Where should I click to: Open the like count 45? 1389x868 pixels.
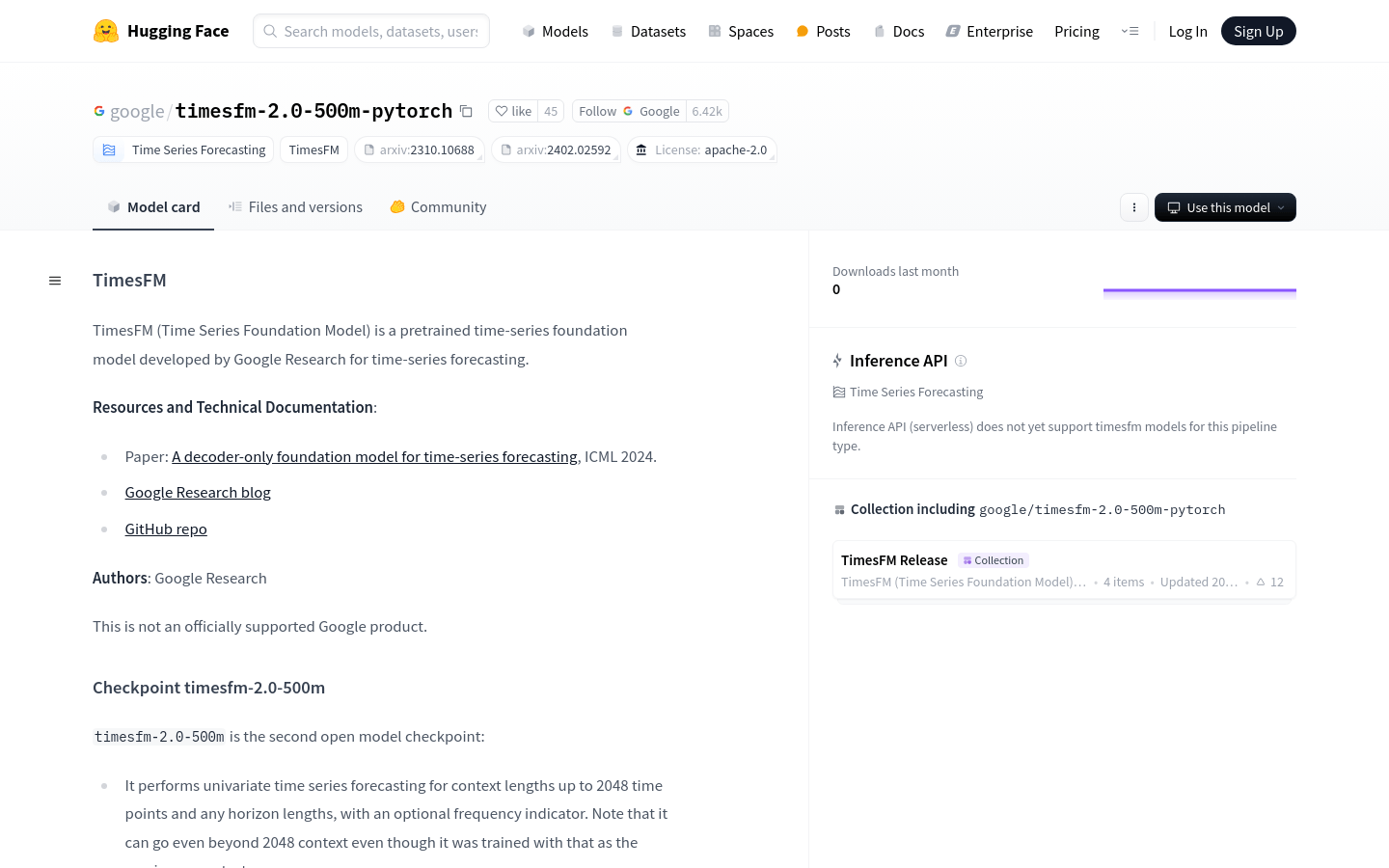click(551, 111)
